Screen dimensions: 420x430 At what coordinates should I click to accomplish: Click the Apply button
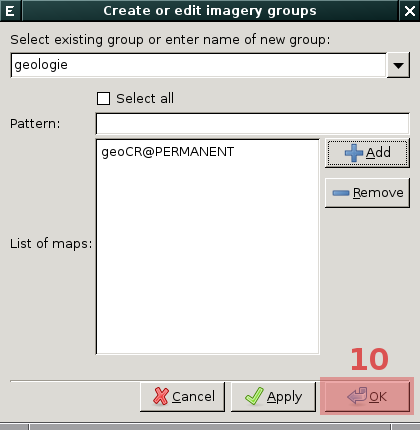(x=273, y=397)
